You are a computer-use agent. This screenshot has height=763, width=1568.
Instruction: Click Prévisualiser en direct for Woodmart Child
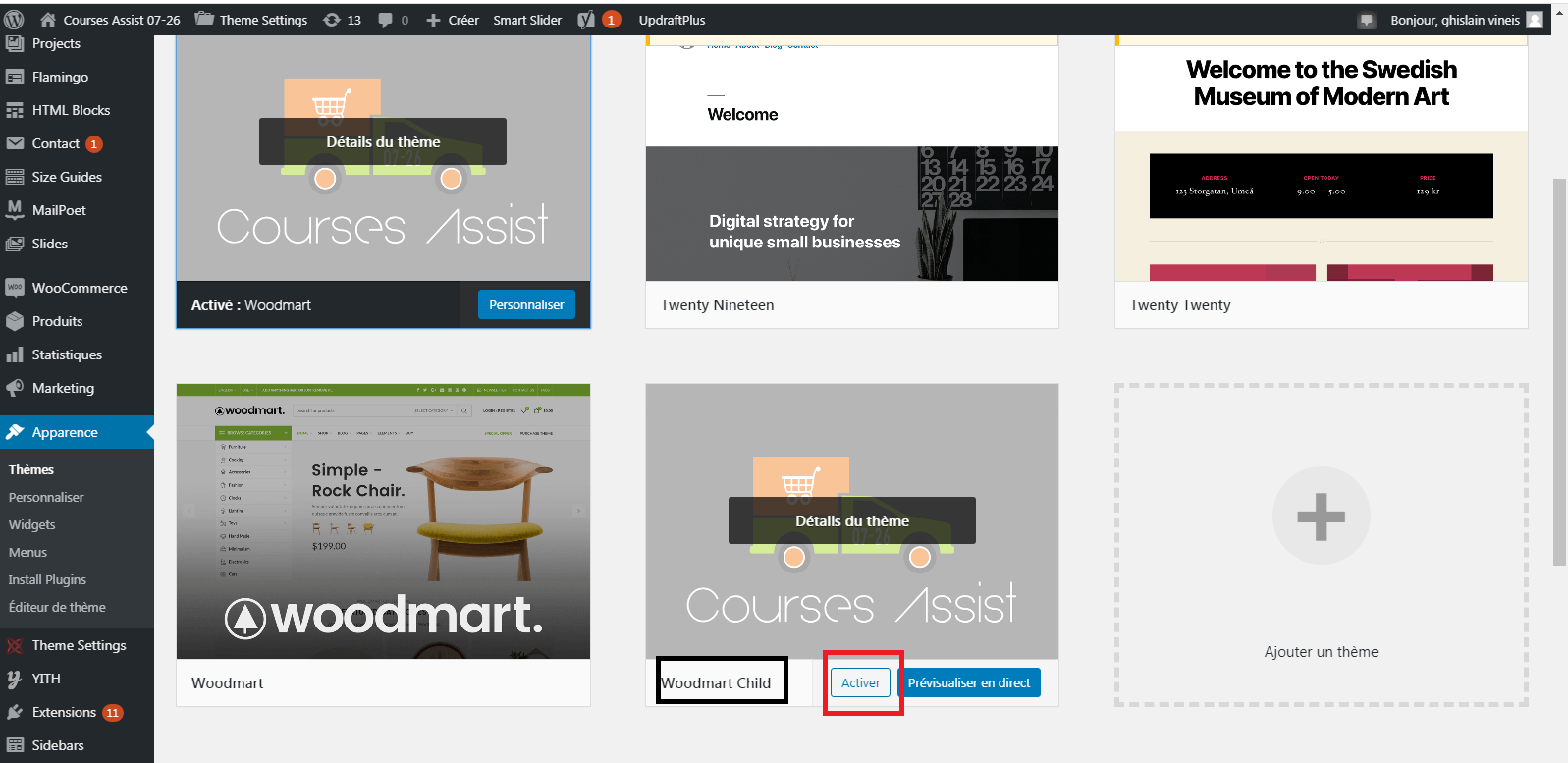coord(969,682)
